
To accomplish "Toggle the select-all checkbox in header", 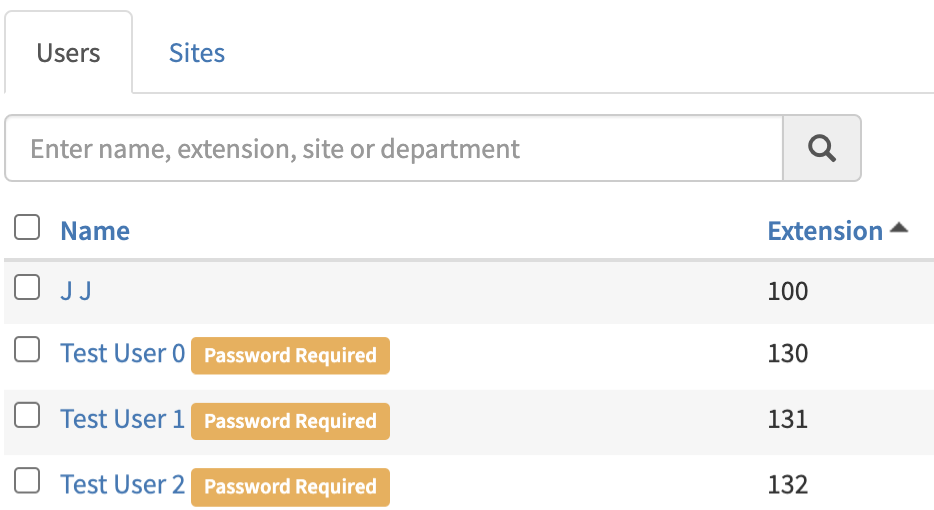I will pyautogui.click(x=27, y=228).
